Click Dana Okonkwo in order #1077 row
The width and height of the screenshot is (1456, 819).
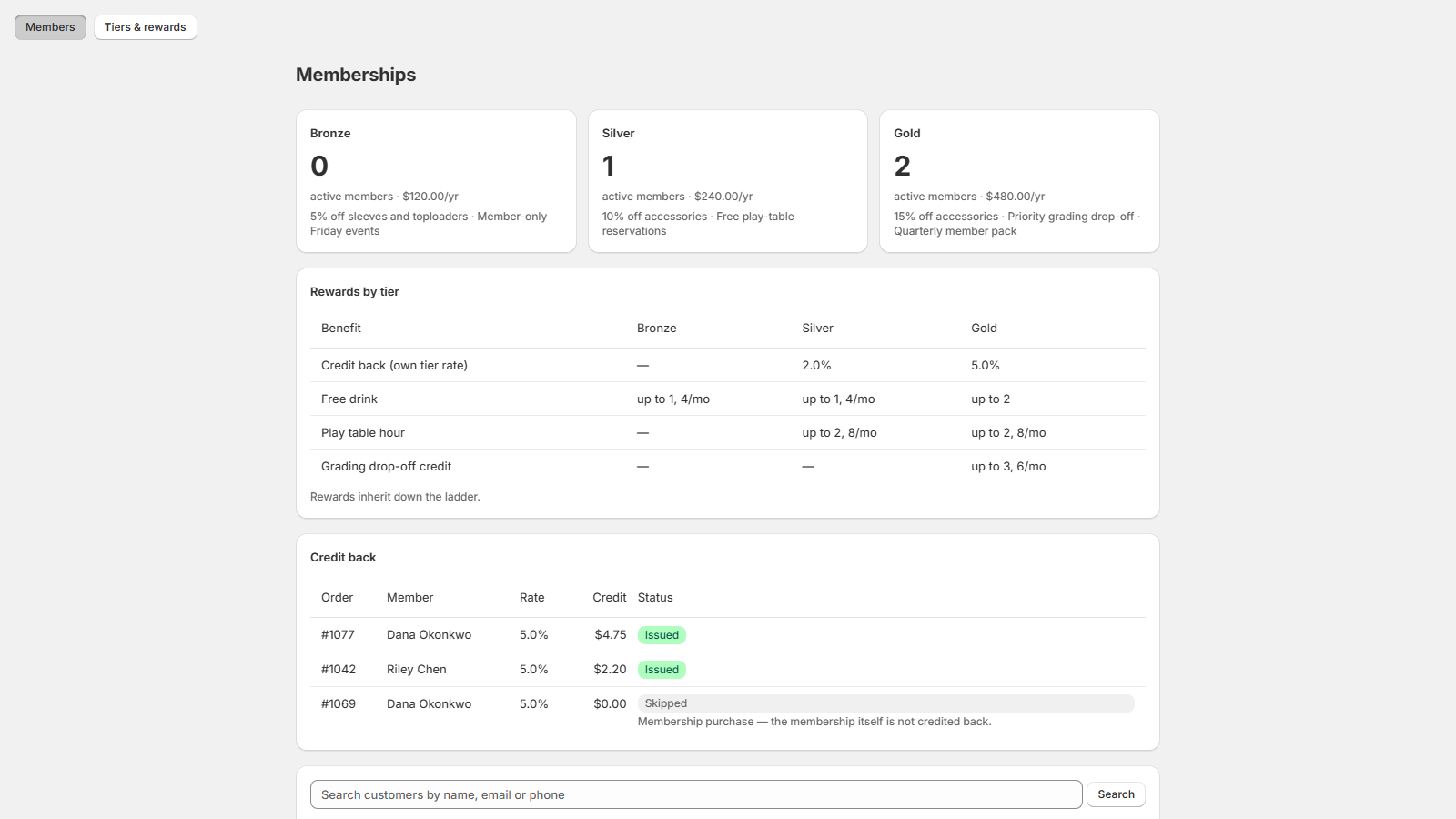pos(429,634)
